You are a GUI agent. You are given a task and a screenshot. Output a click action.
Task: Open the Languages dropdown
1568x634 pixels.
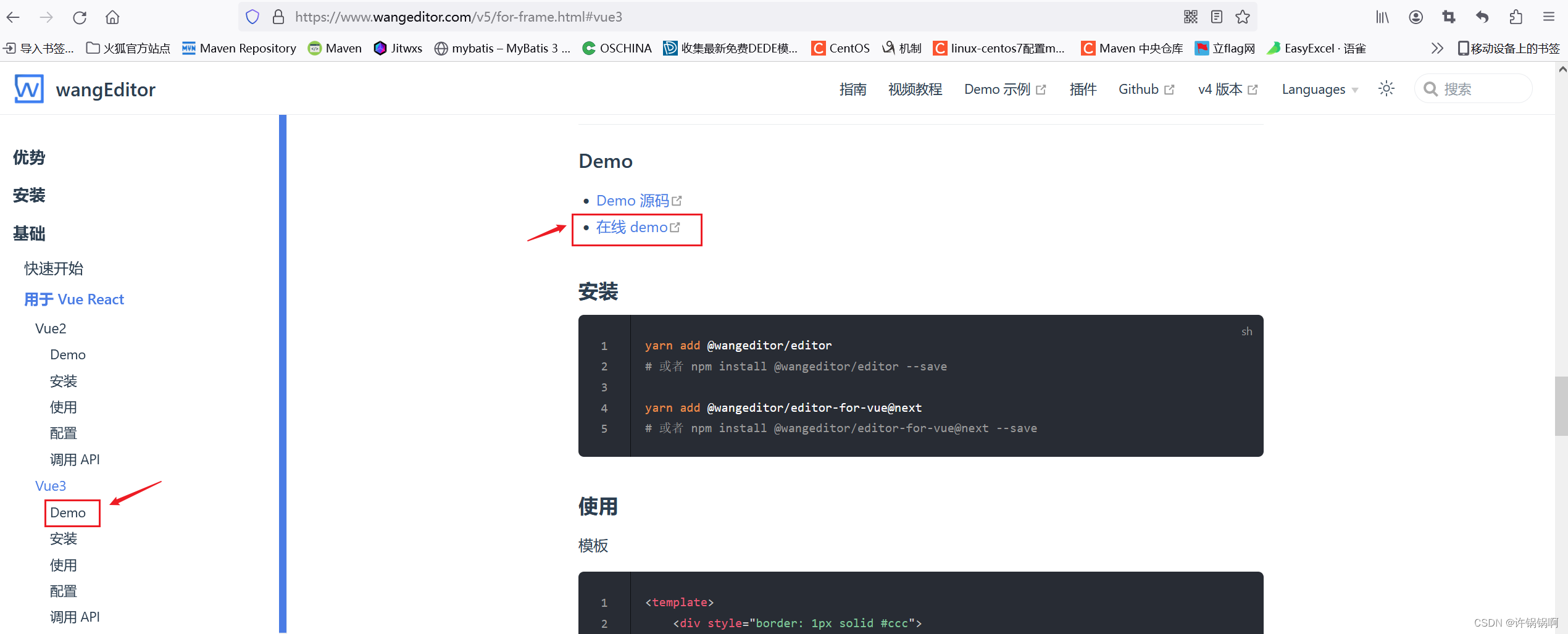1320,90
